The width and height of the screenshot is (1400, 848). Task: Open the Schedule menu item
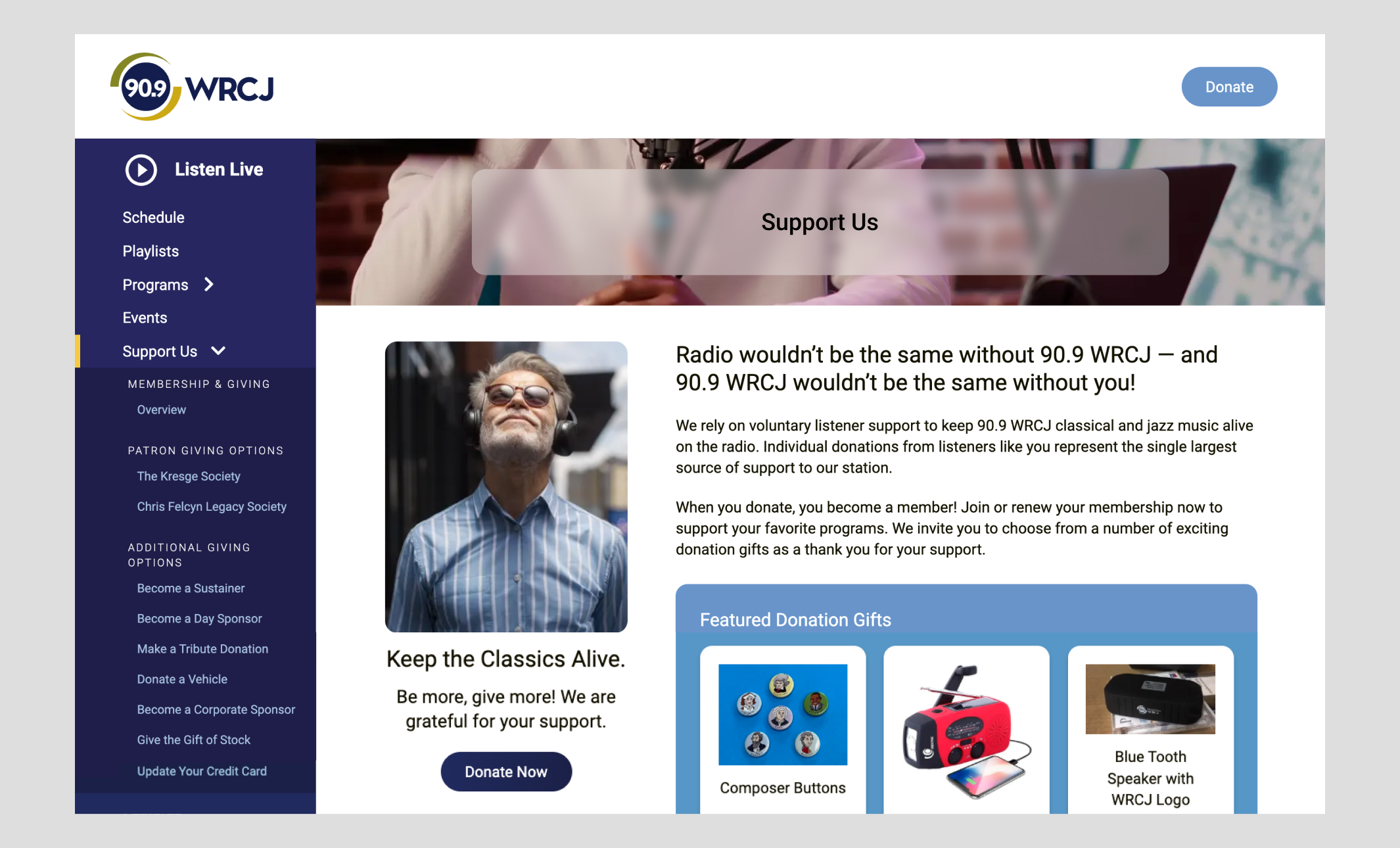tap(153, 218)
